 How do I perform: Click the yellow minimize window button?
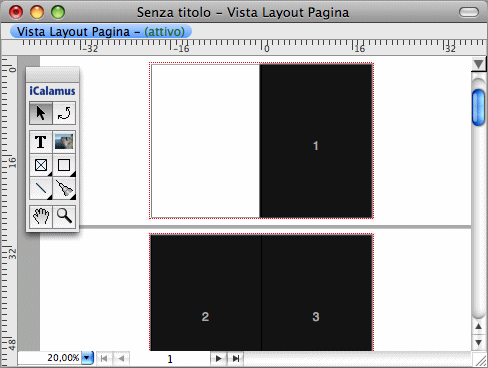37,12
